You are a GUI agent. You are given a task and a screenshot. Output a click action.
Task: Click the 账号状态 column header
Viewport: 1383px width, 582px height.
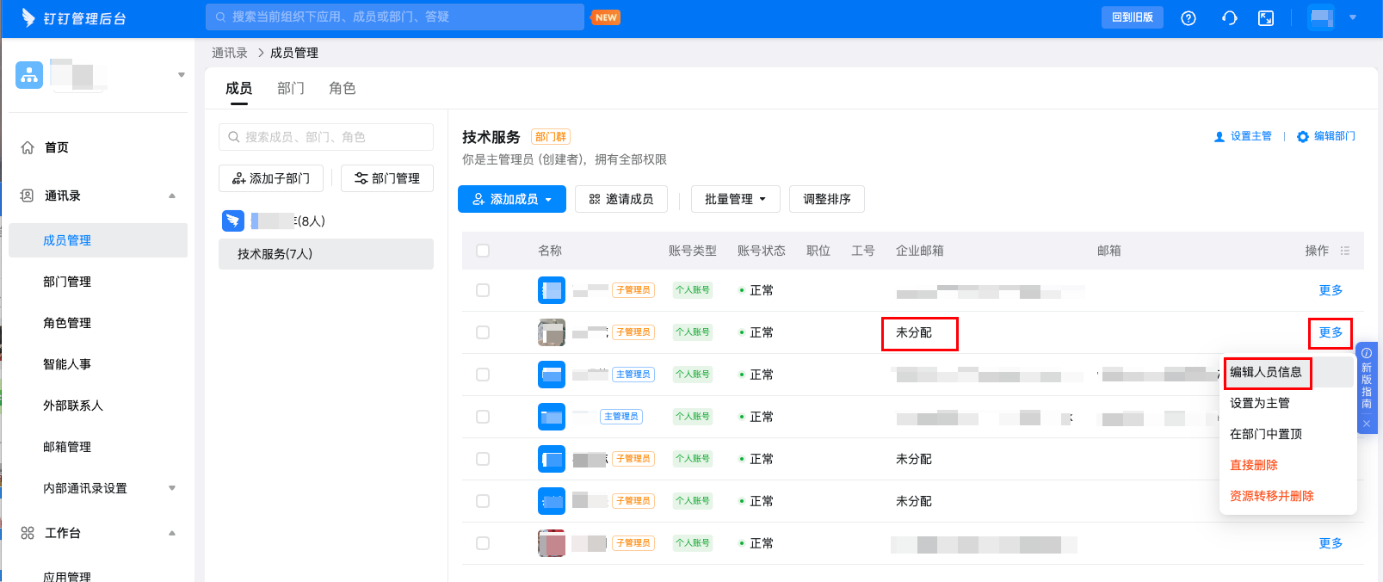coord(762,251)
